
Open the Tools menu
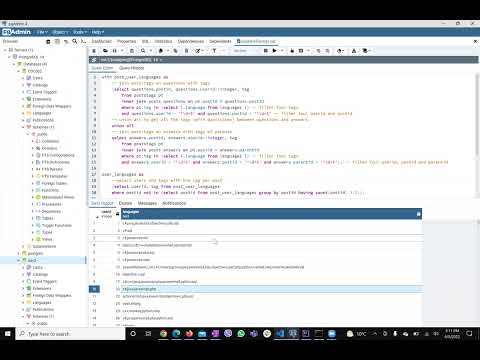click(x=80, y=32)
